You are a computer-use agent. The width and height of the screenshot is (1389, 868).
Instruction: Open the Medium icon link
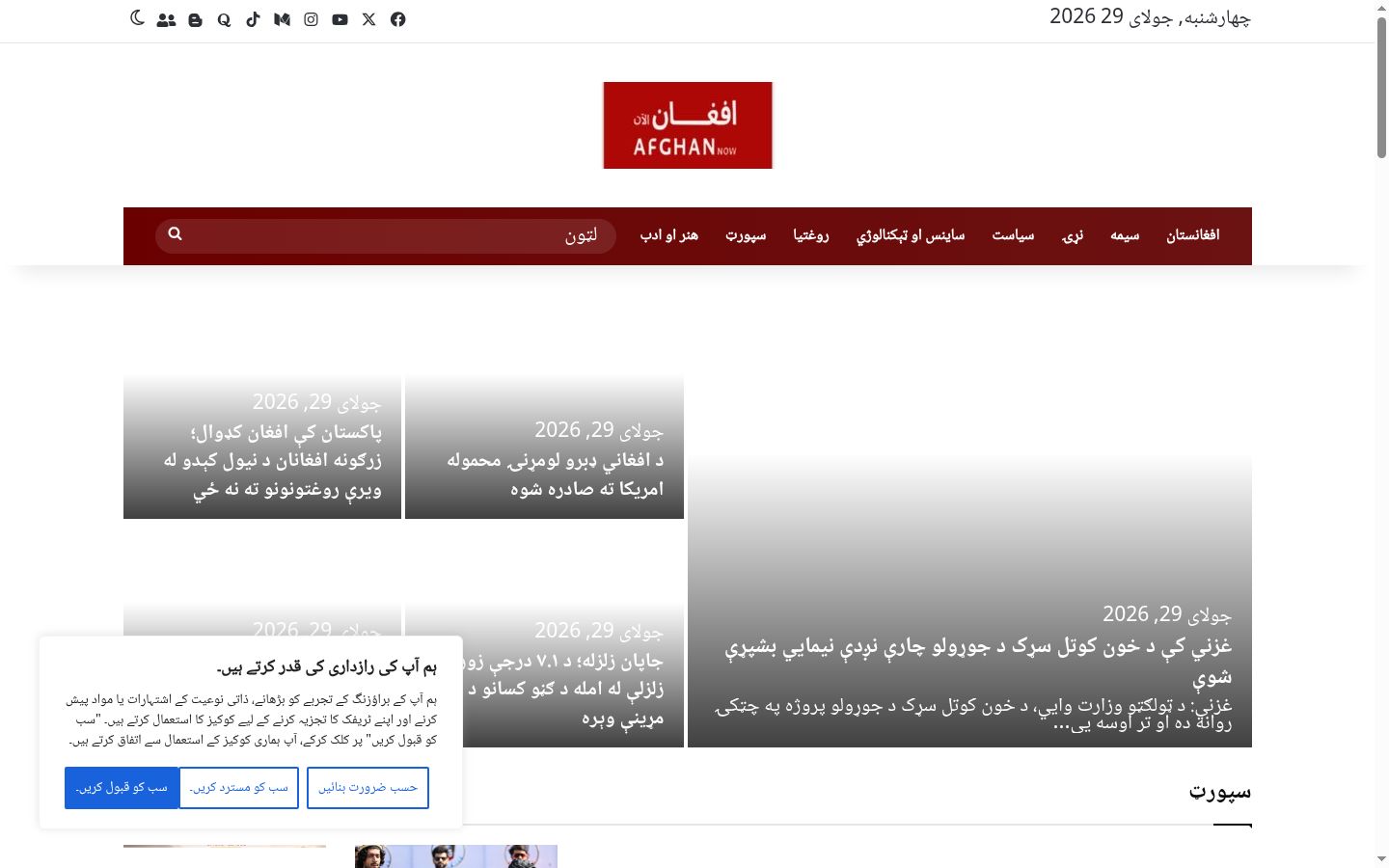click(x=282, y=19)
